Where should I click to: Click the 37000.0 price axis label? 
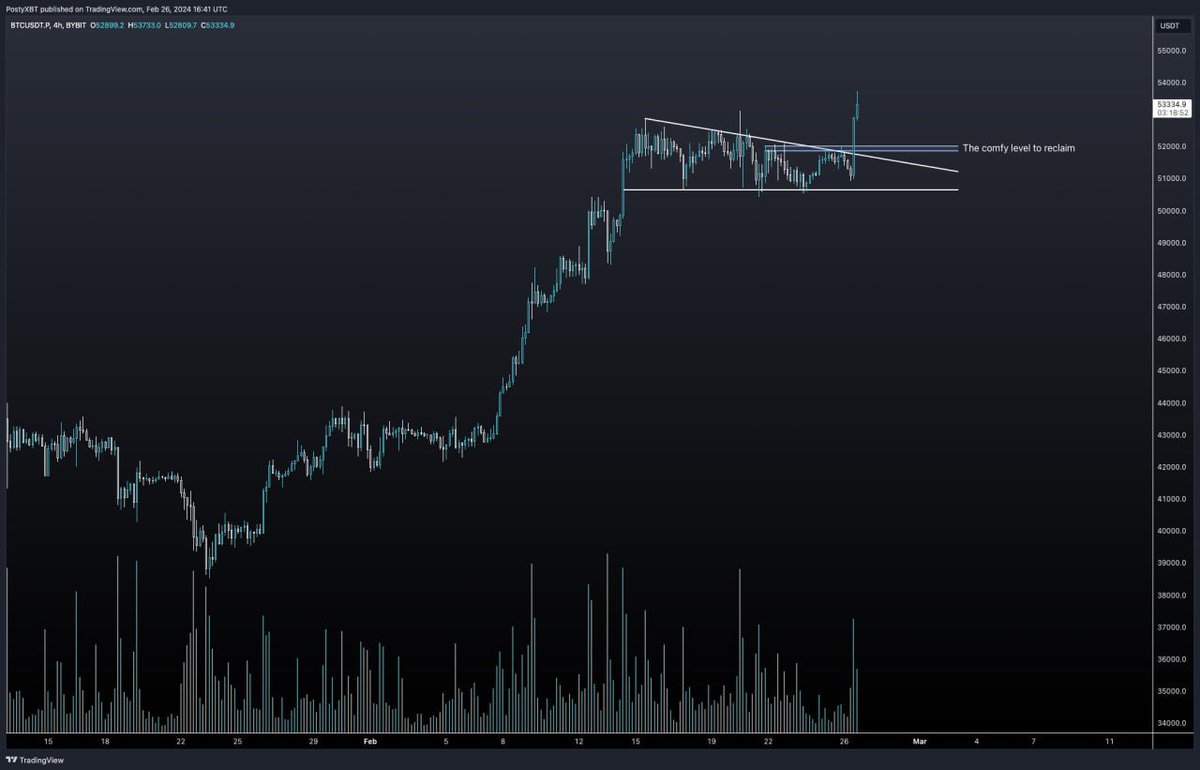(x=1172, y=627)
